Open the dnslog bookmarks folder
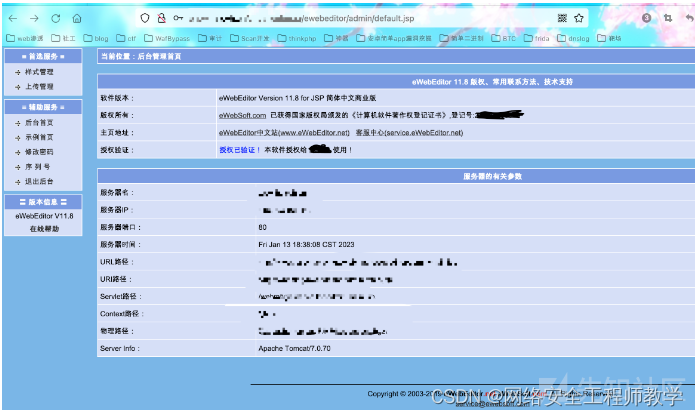The height and width of the screenshot is (416, 698). point(573,38)
